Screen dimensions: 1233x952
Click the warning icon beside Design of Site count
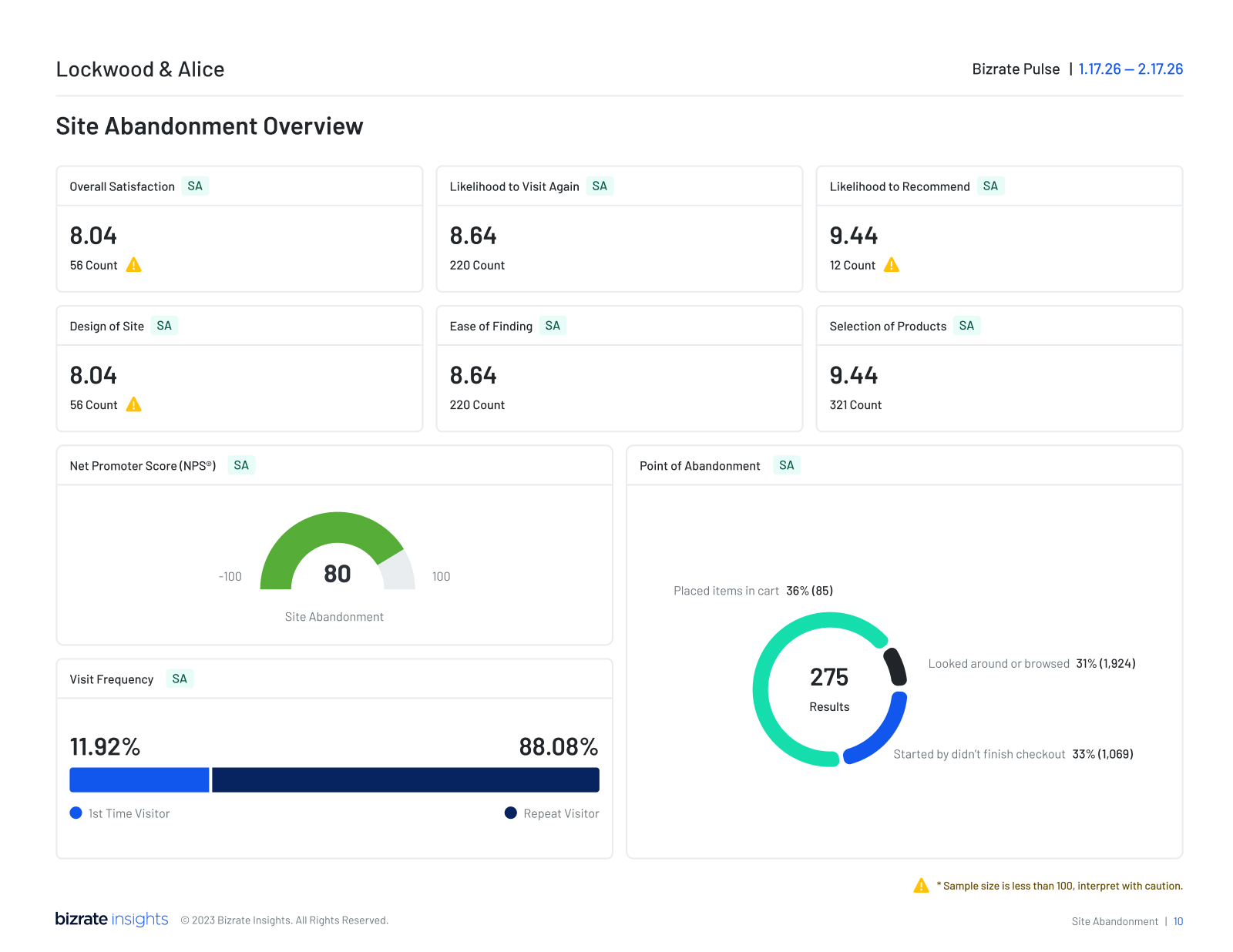(x=134, y=404)
